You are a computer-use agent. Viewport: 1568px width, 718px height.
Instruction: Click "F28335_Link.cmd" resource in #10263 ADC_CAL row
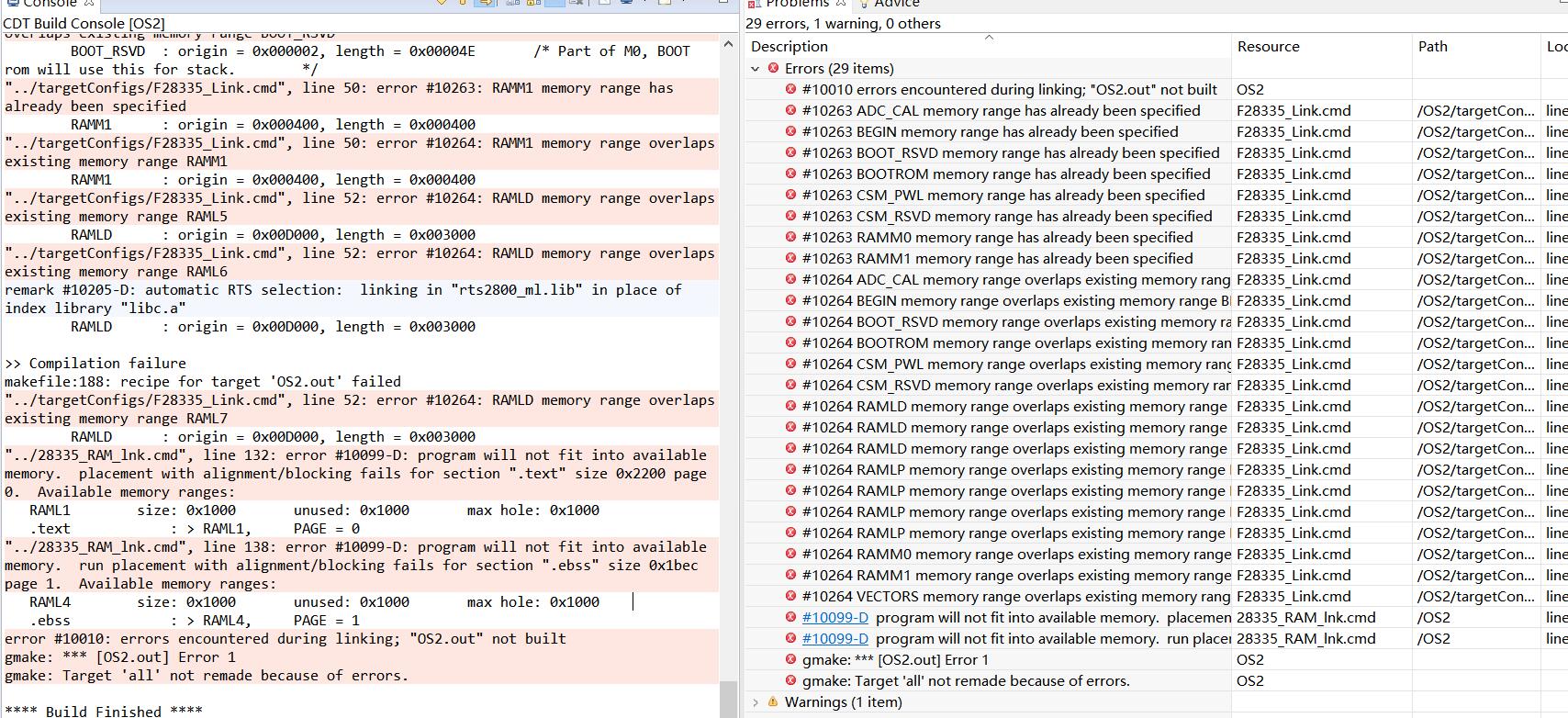click(1294, 110)
